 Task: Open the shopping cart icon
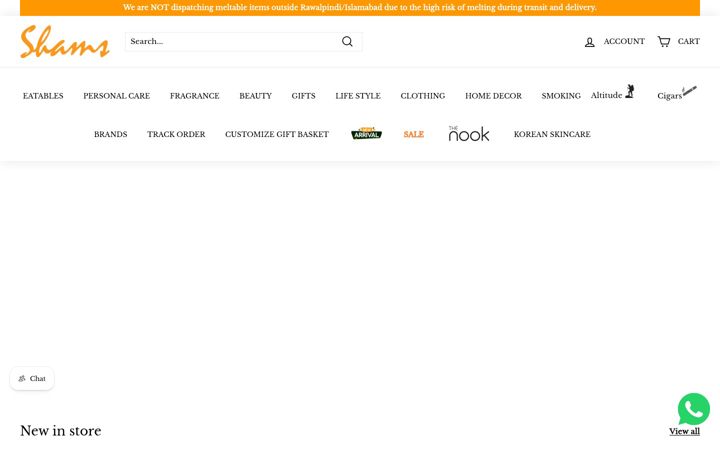tap(664, 41)
